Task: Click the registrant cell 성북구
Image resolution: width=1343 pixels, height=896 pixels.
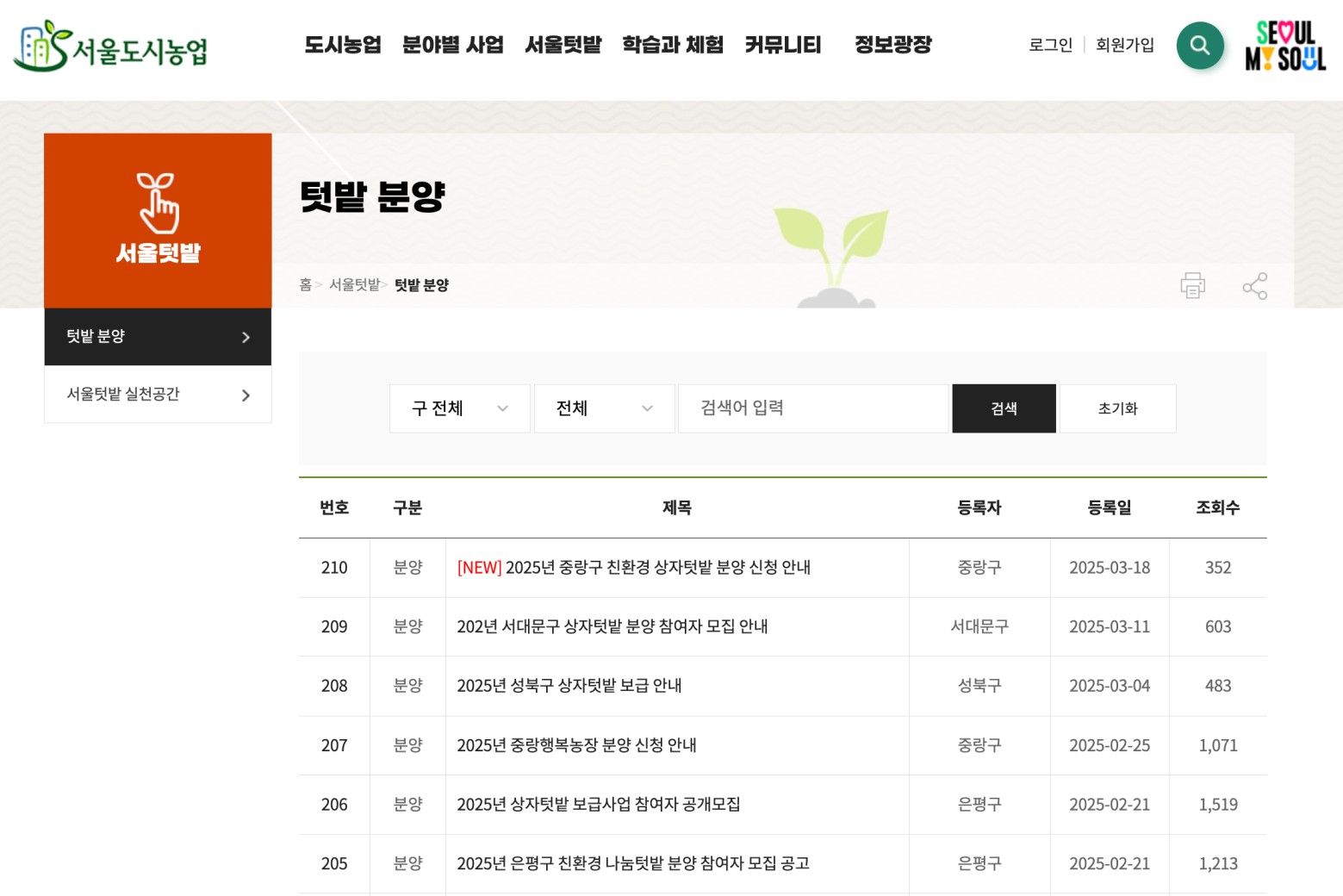Action: [979, 686]
